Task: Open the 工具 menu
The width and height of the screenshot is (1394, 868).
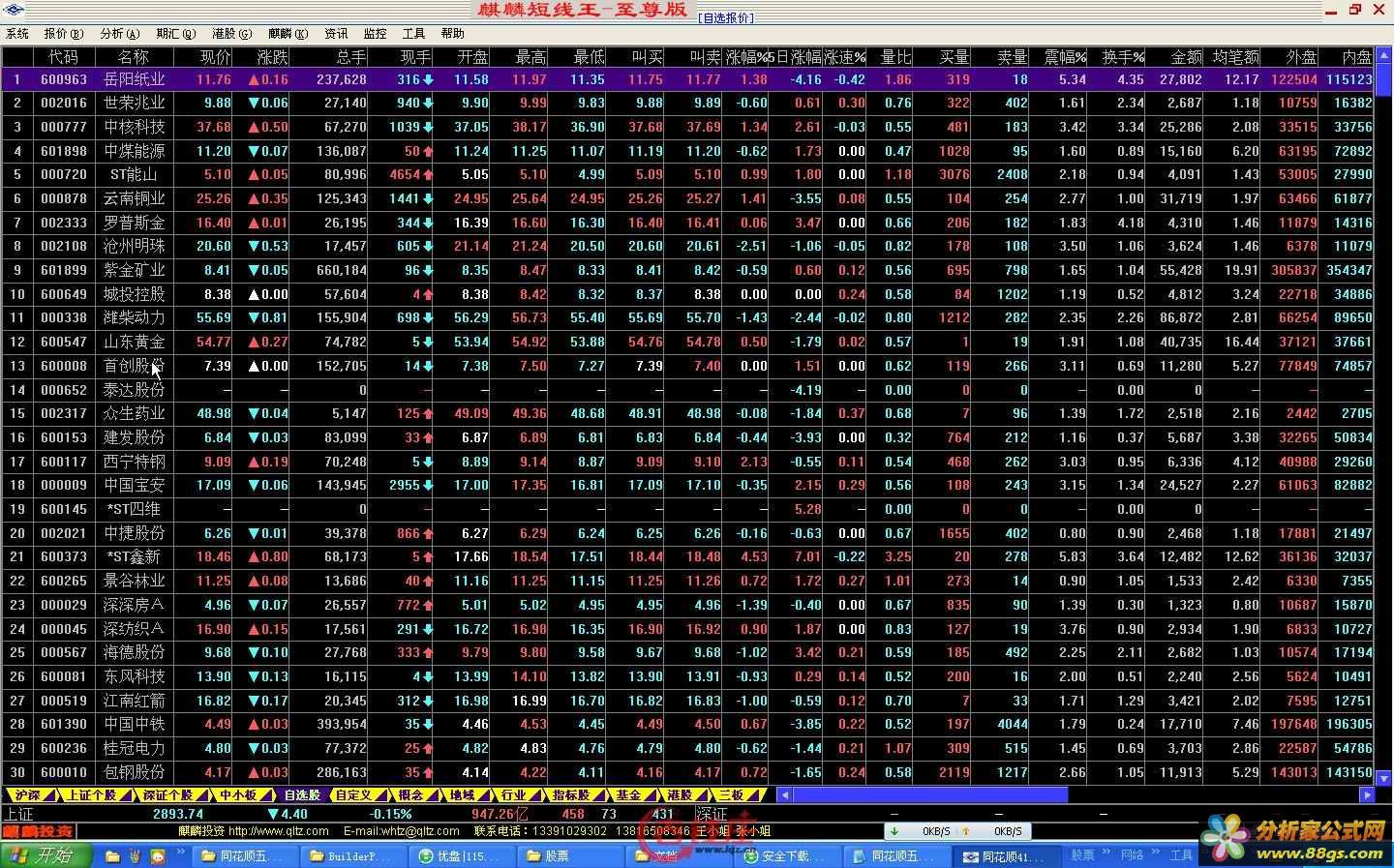Action: coord(414,34)
